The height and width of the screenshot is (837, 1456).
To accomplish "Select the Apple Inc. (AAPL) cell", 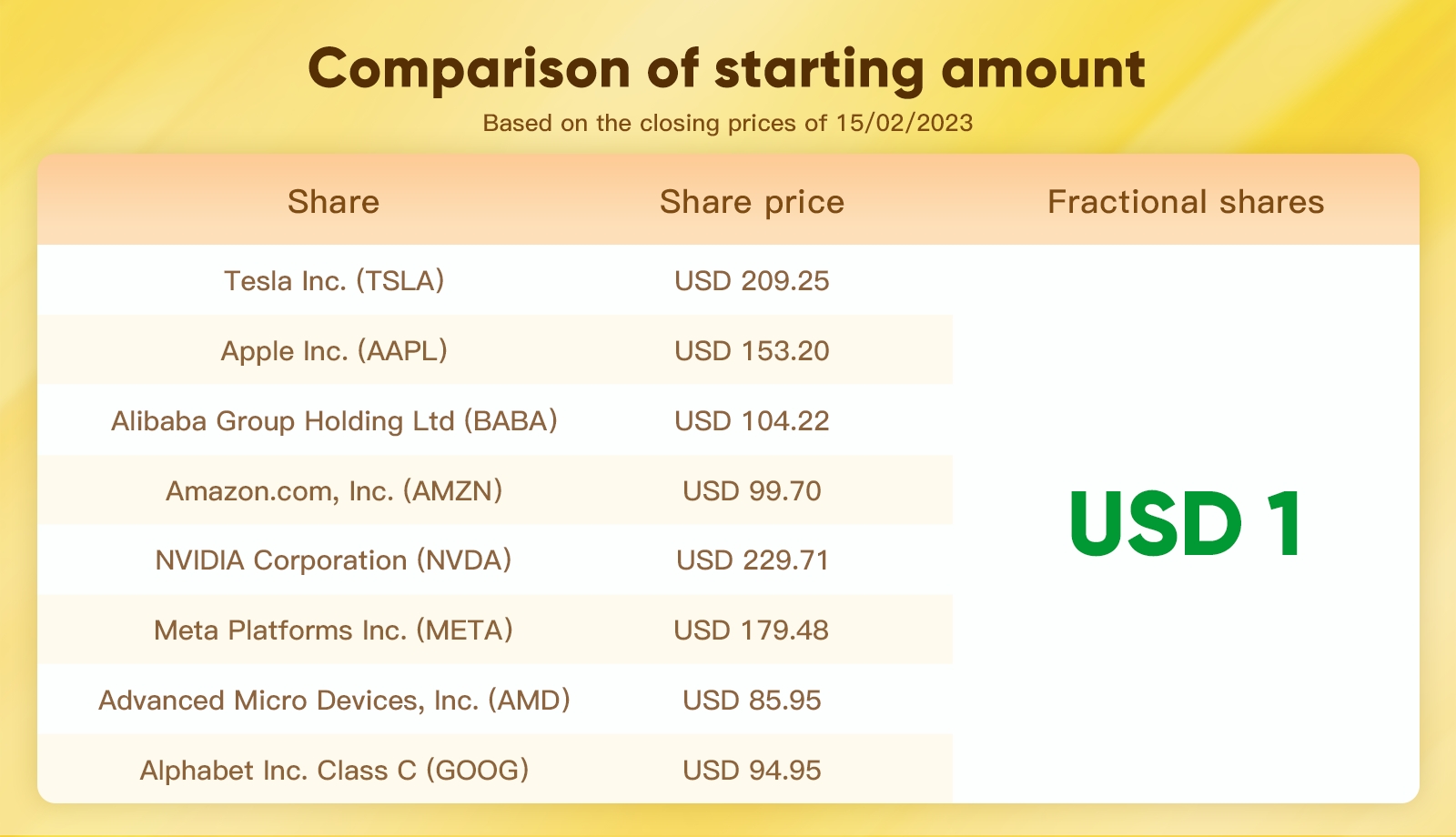I will pos(334,350).
